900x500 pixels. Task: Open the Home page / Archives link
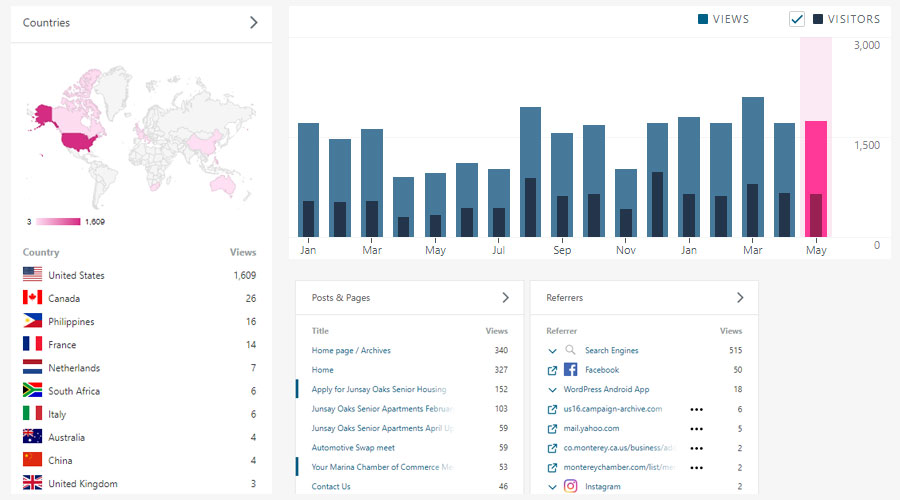point(351,351)
